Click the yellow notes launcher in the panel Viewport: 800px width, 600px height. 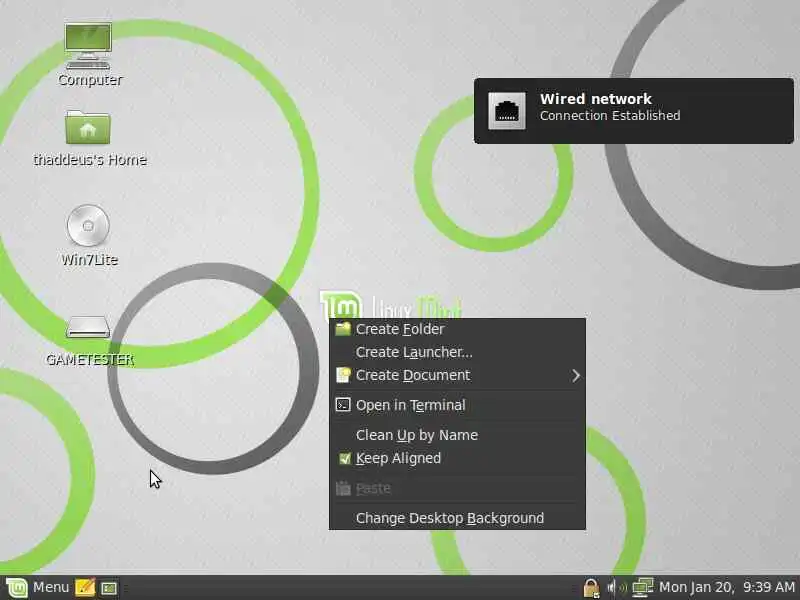85,588
